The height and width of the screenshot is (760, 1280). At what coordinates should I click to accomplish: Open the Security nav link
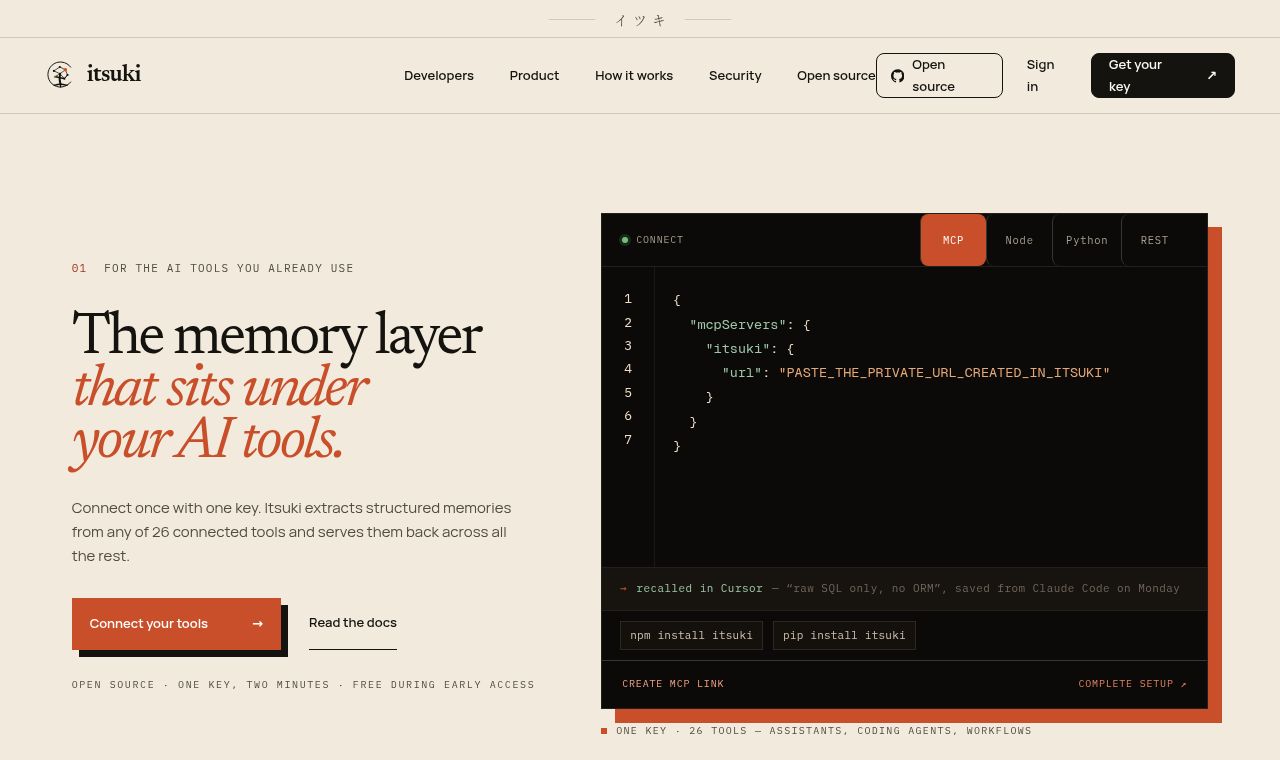pyautogui.click(x=735, y=76)
